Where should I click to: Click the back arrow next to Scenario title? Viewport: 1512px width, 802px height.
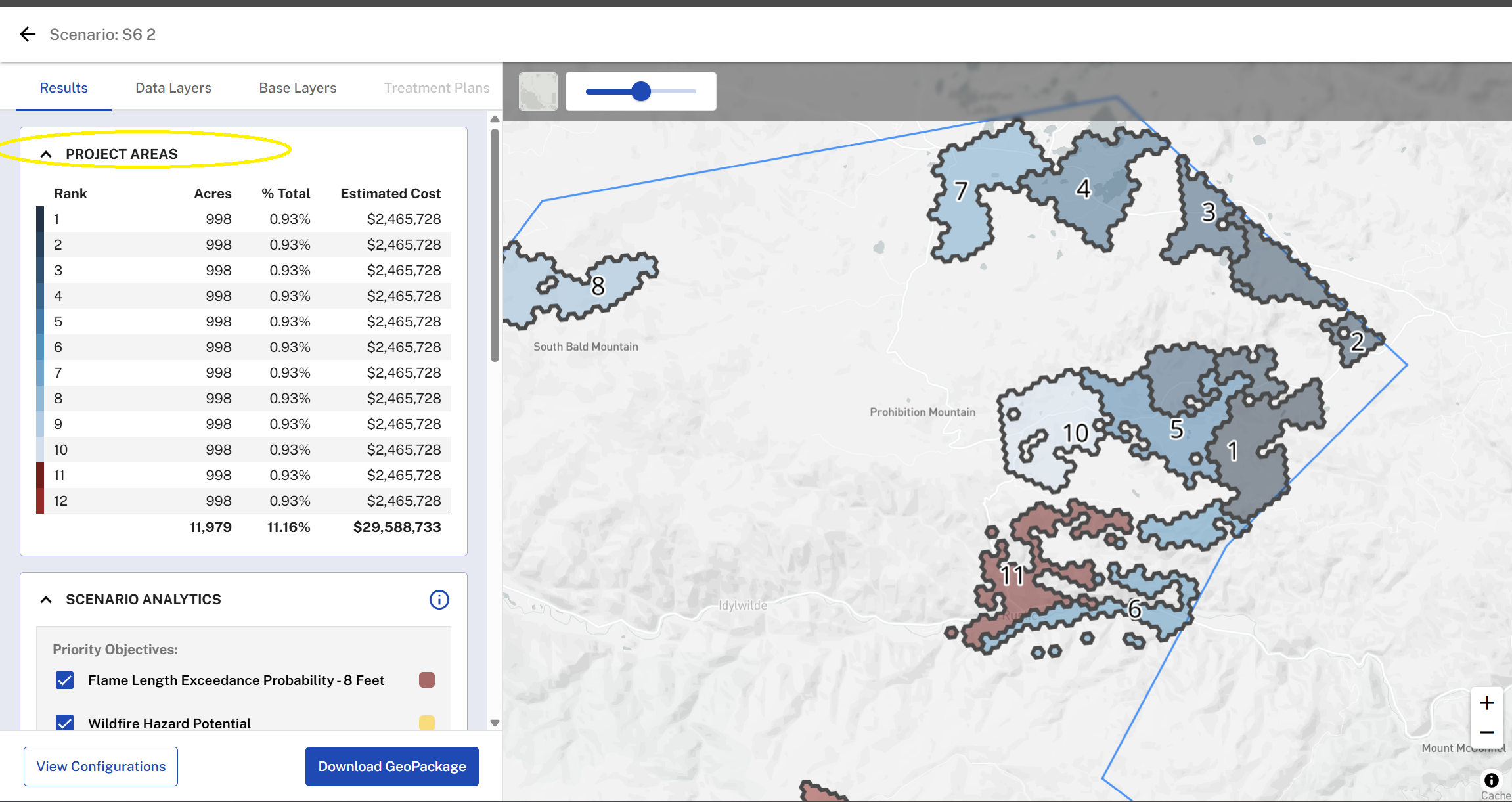click(x=28, y=34)
